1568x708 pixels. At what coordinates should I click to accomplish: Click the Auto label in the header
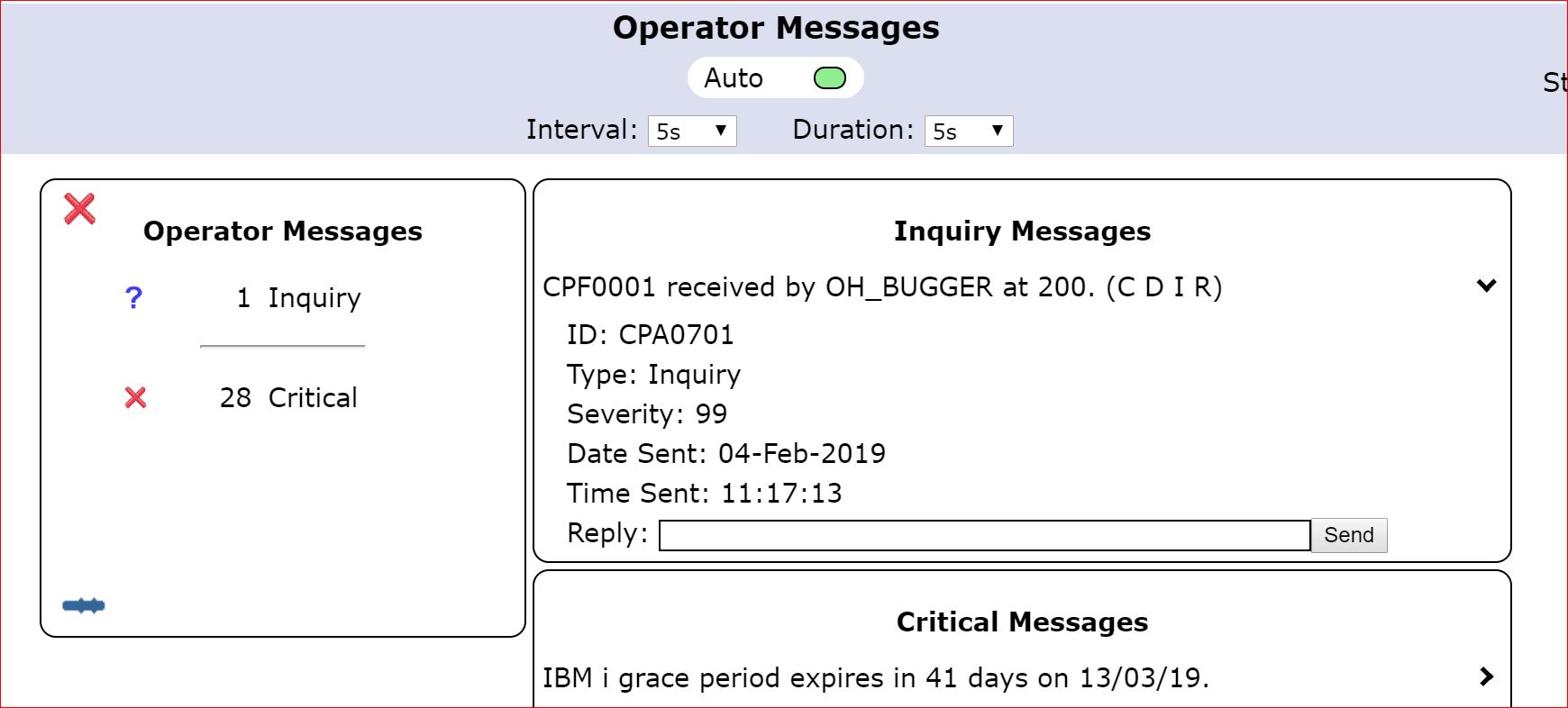(x=733, y=78)
